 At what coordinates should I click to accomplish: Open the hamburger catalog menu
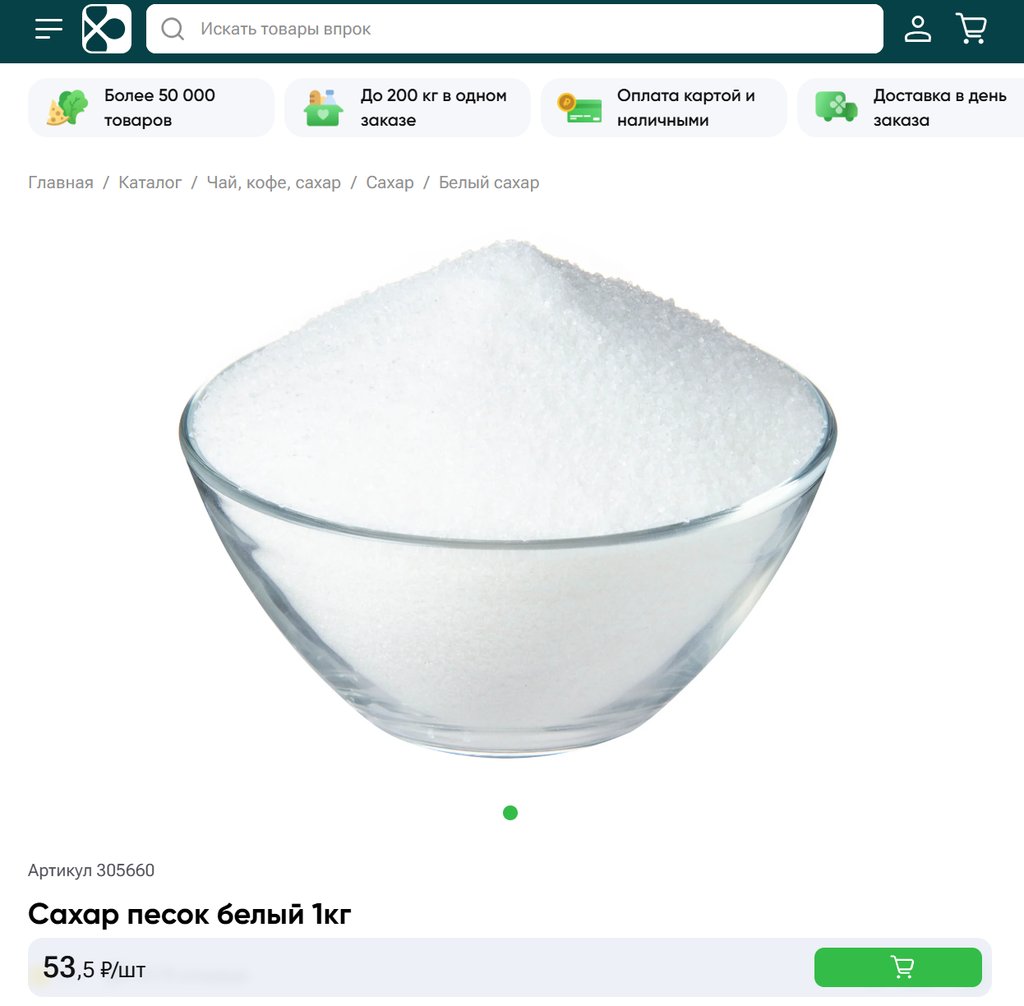(49, 29)
